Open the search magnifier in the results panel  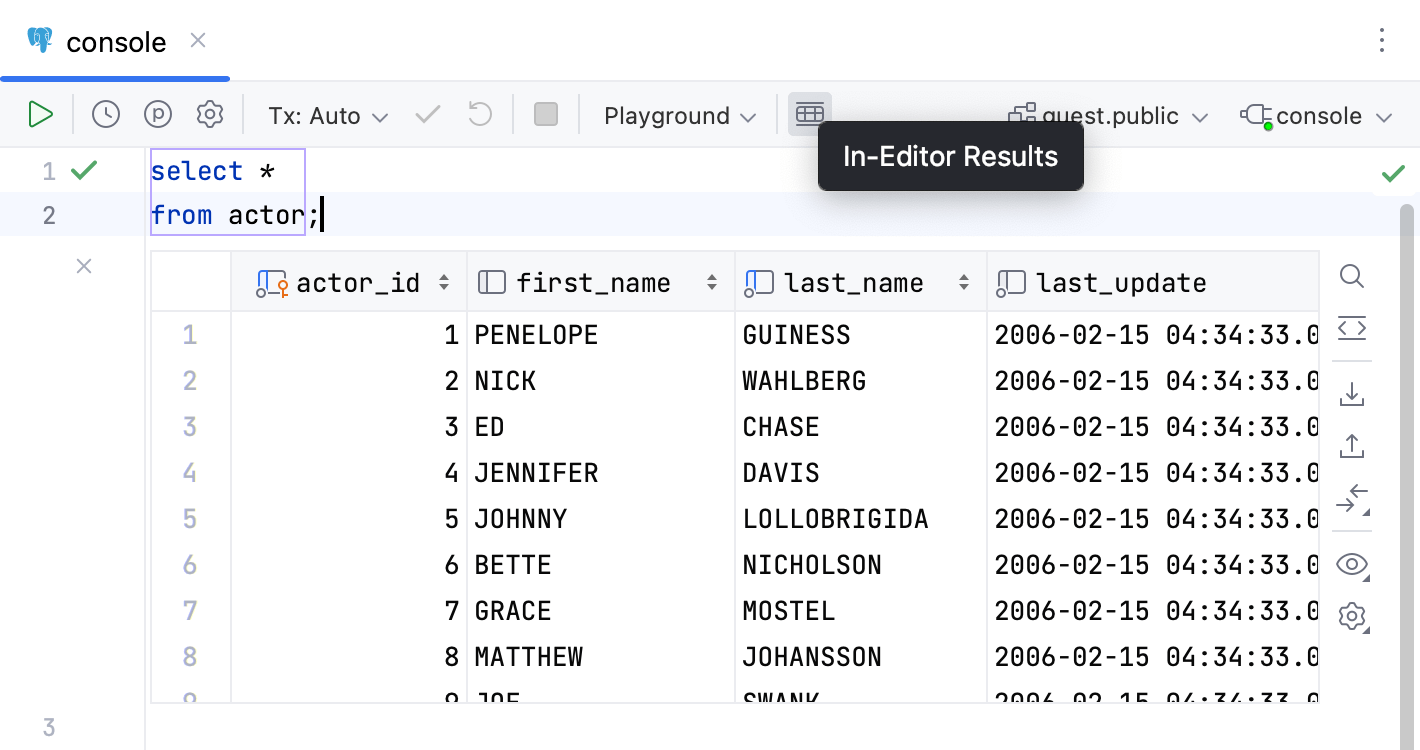pyautogui.click(x=1352, y=276)
